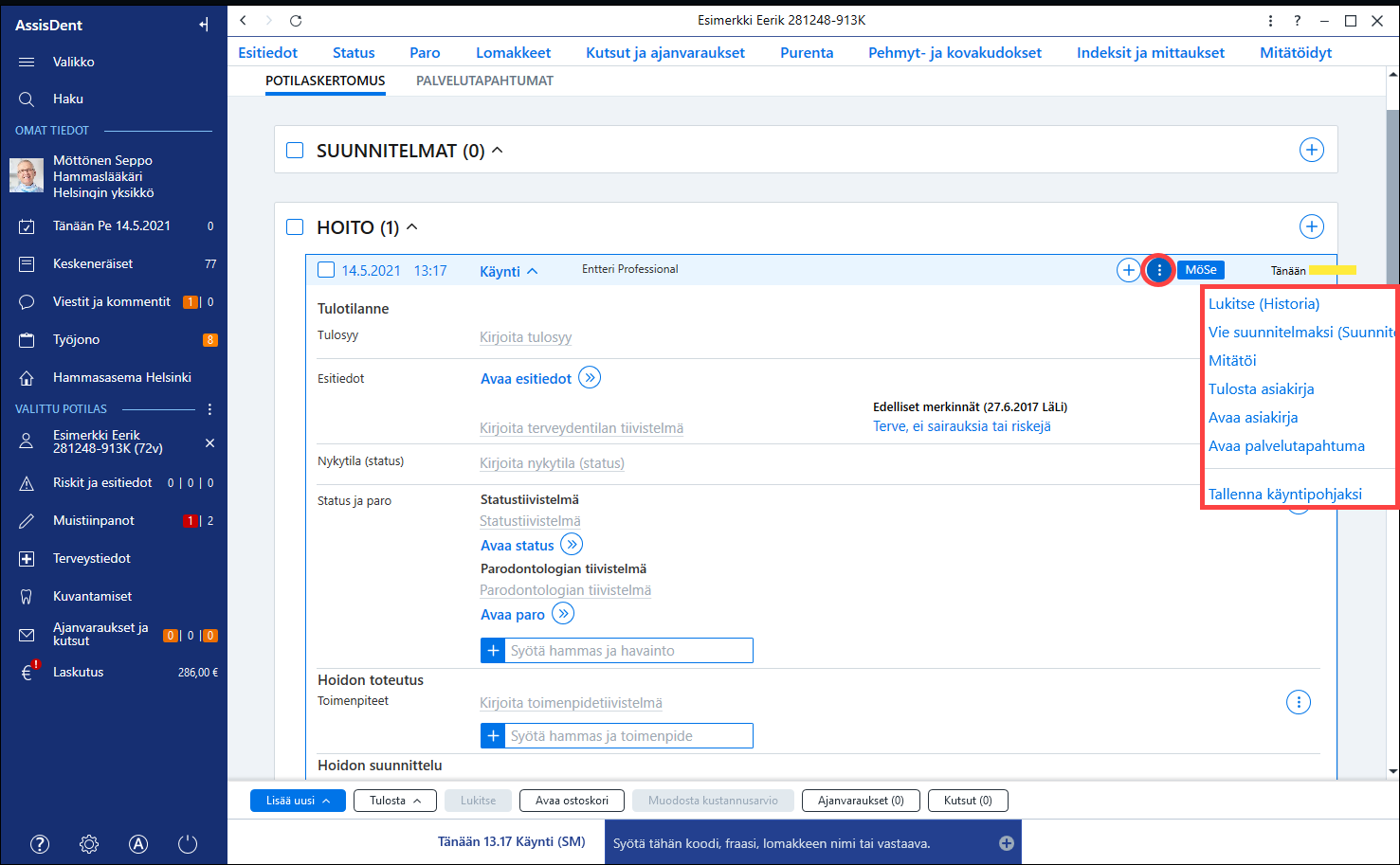
Task: Click the plus icon in SUUNNITELMAT section
Action: [1311, 150]
